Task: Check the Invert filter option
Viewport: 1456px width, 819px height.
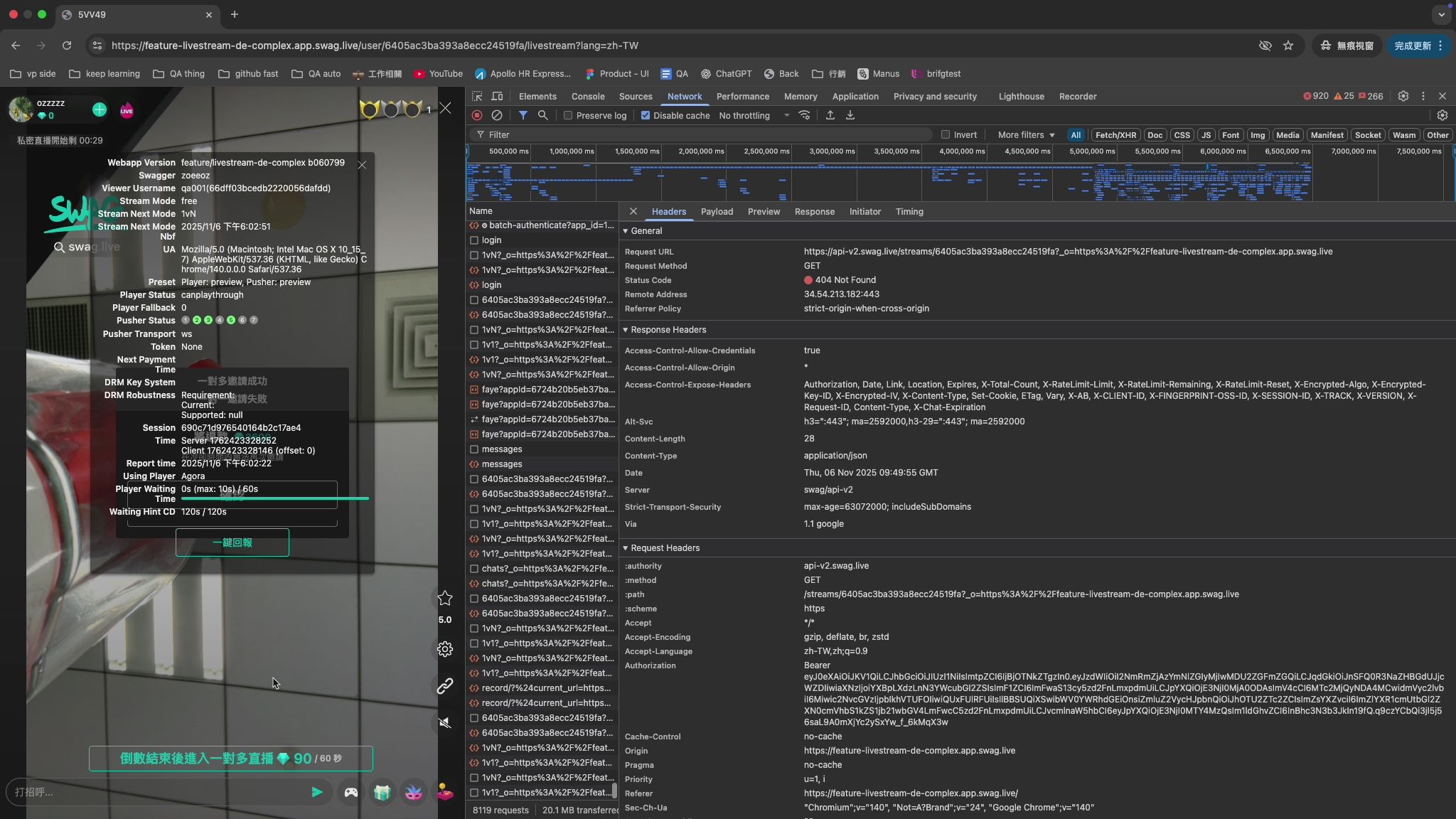Action: 946,134
